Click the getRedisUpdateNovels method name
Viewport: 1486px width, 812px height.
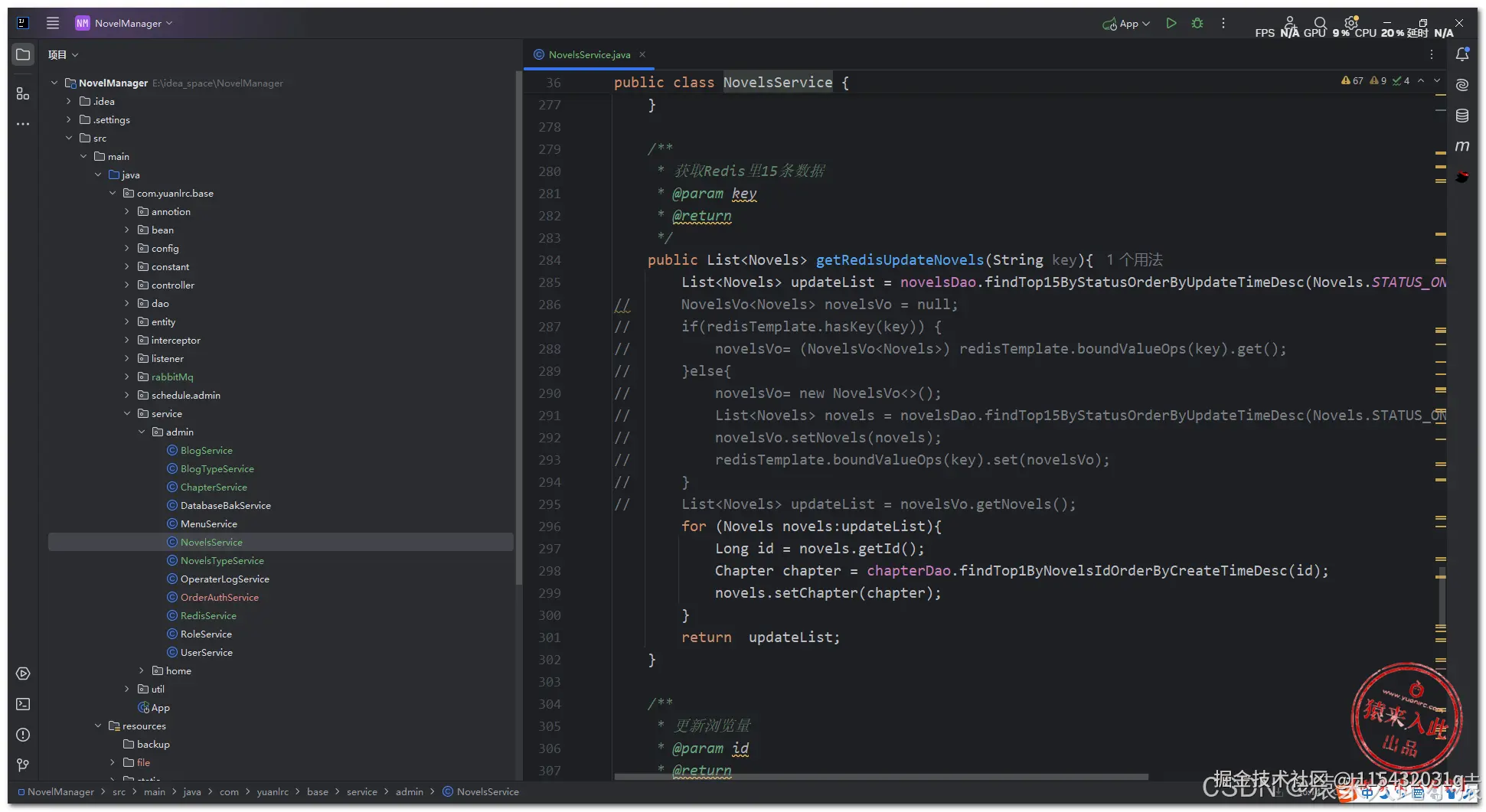pos(900,259)
